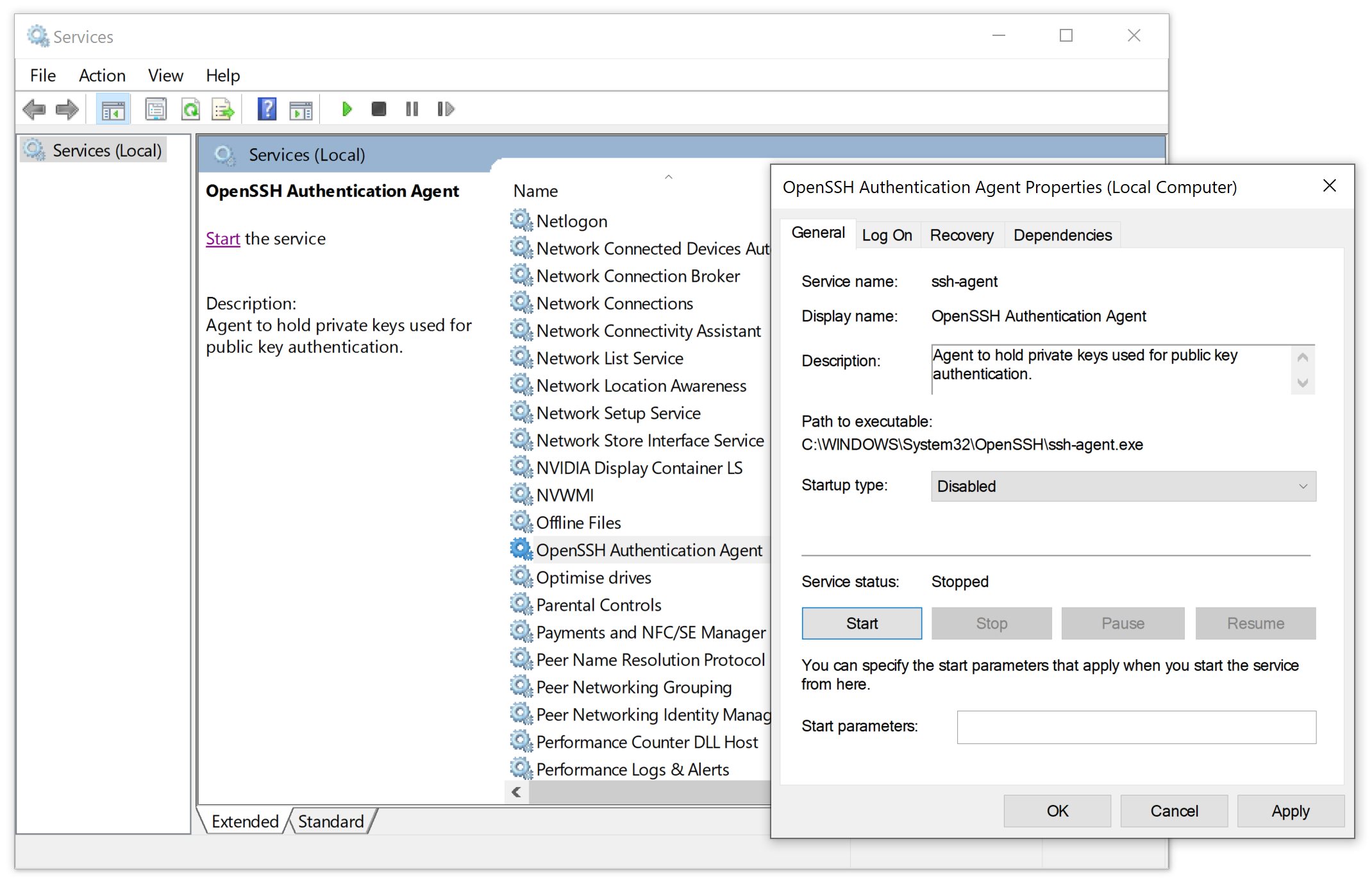Toggle Show/Hide Console Tree icon
Screen dimensions: 1372x882
[113, 110]
